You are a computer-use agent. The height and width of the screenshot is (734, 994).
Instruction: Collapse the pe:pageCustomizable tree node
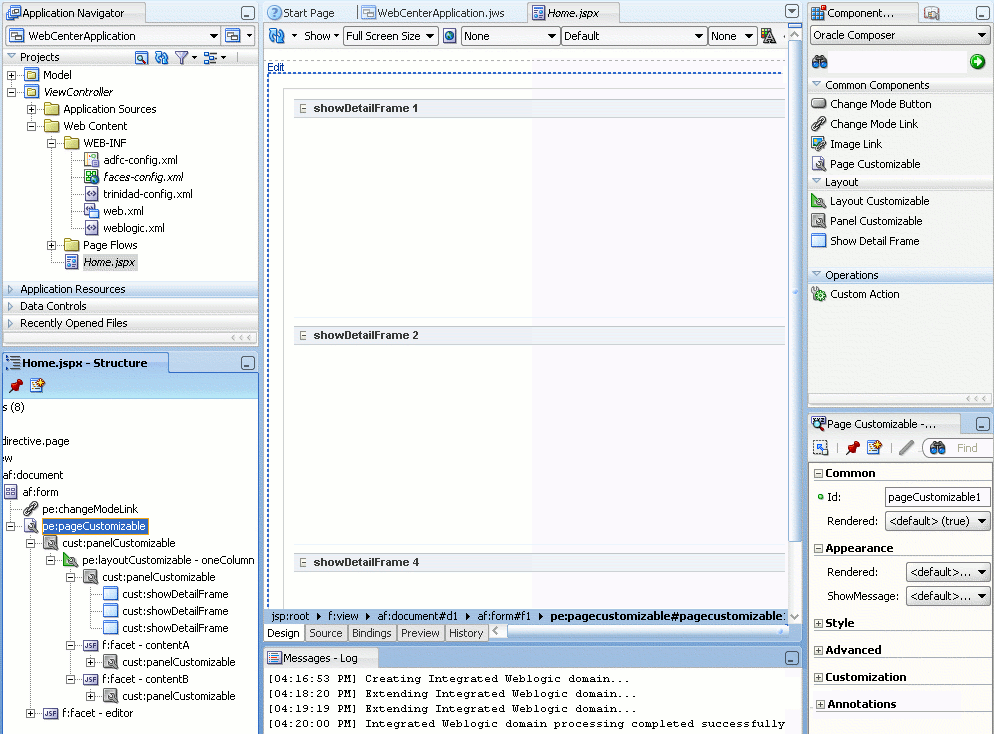[x=11, y=526]
